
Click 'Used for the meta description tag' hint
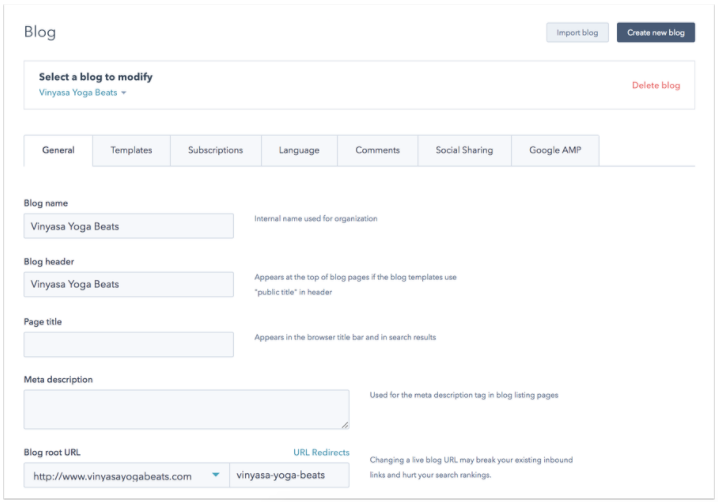pyautogui.click(x=464, y=395)
